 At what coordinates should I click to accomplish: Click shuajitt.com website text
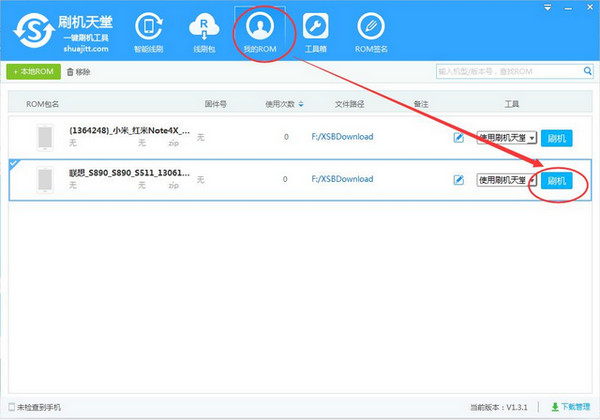point(86,49)
